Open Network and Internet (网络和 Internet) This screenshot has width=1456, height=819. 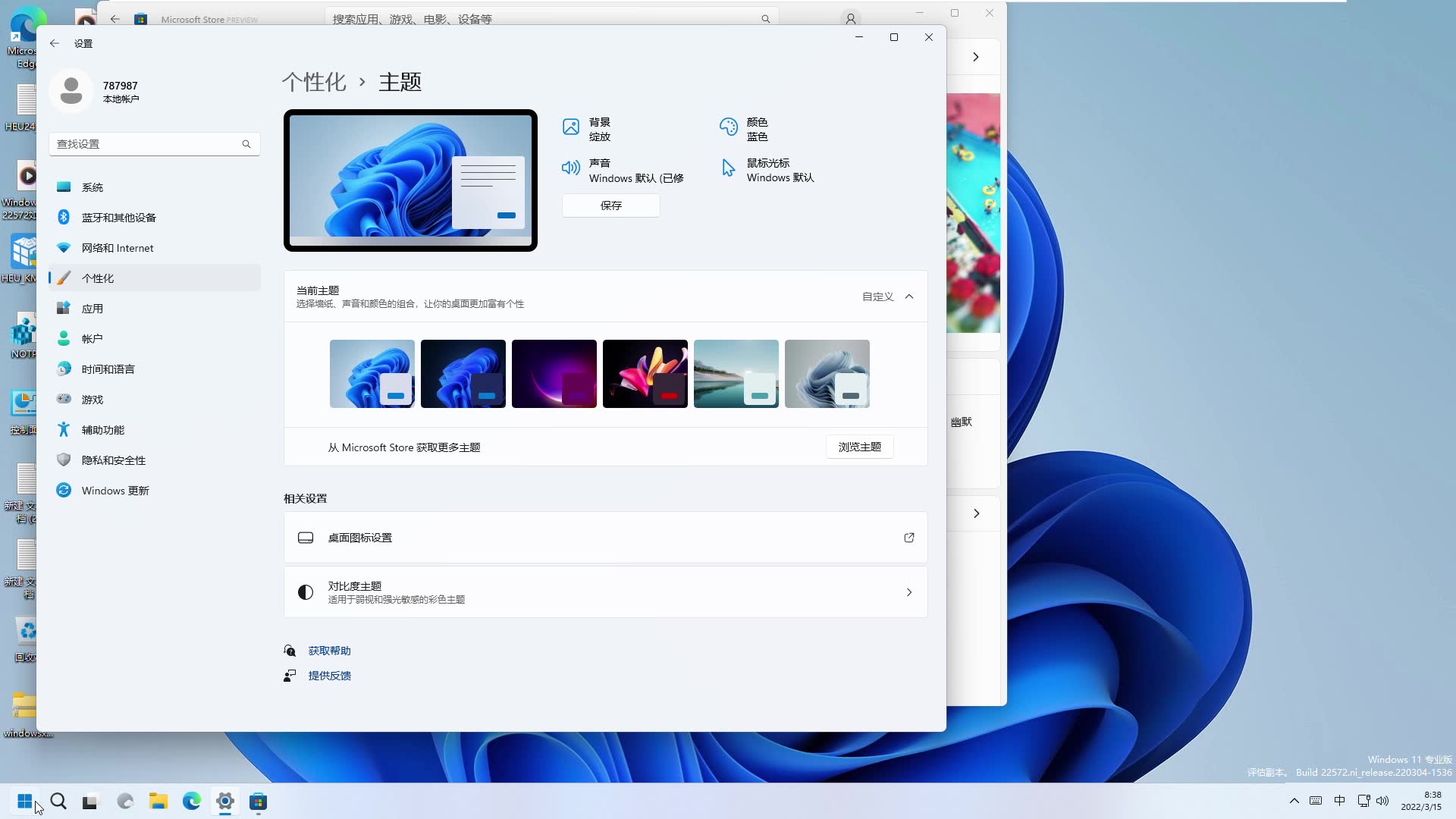pyautogui.click(x=155, y=248)
